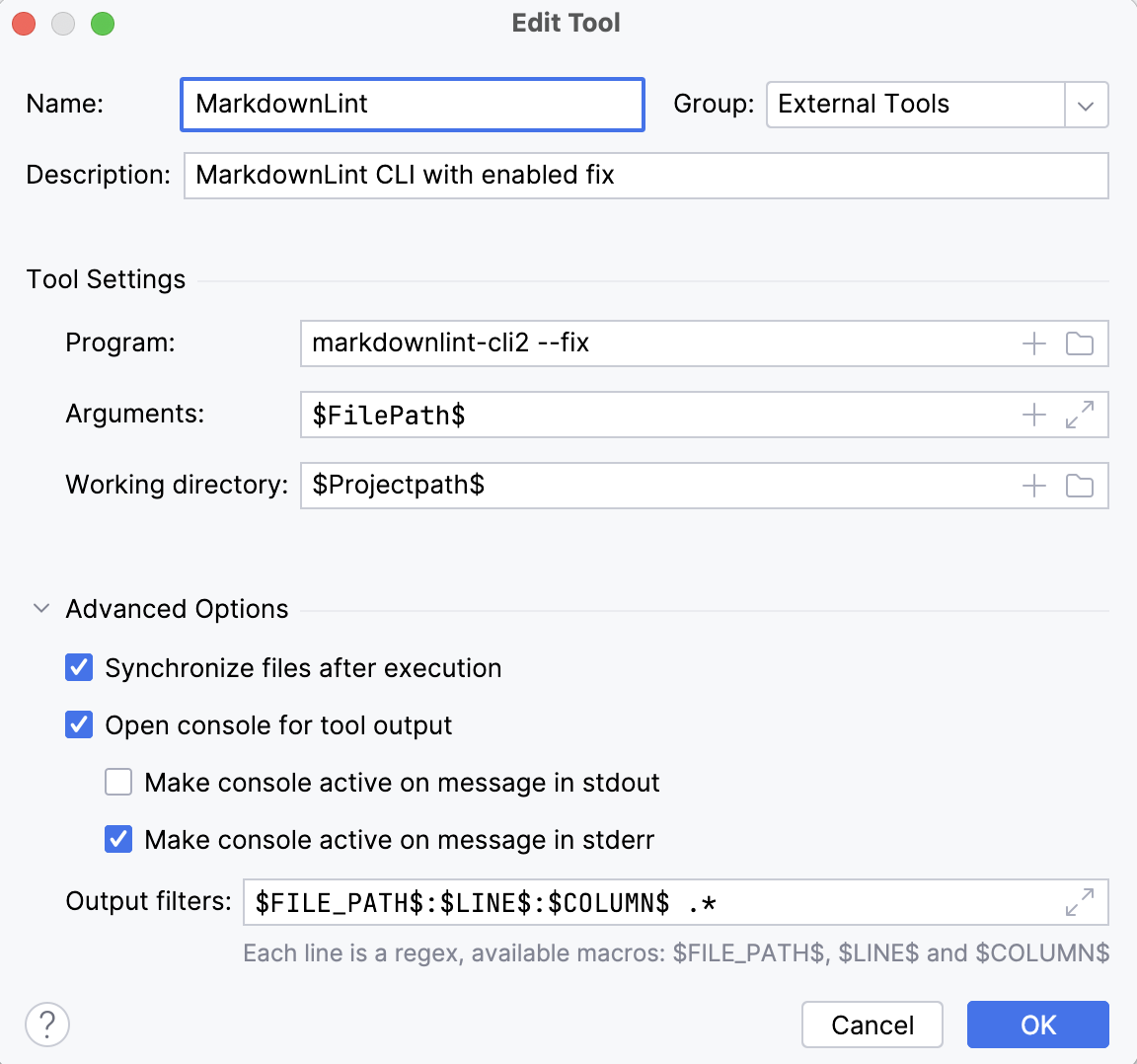Image resolution: width=1137 pixels, height=1064 pixels.
Task: Focus the Name text field
Action: [413, 105]
